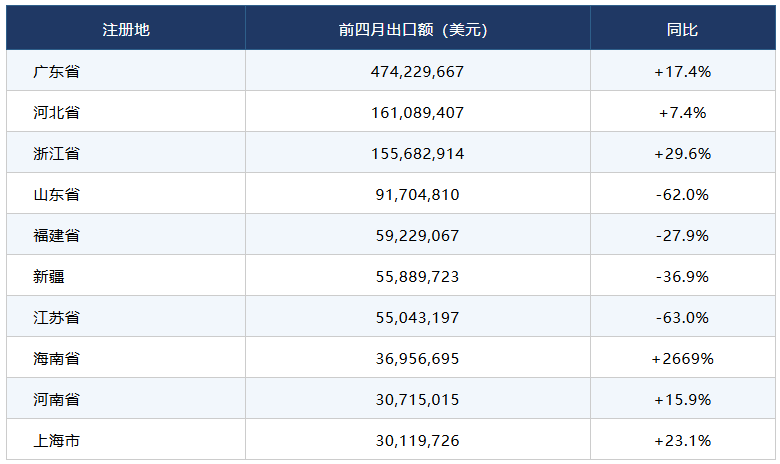Select the 山东省 cell

click(57, 194)
